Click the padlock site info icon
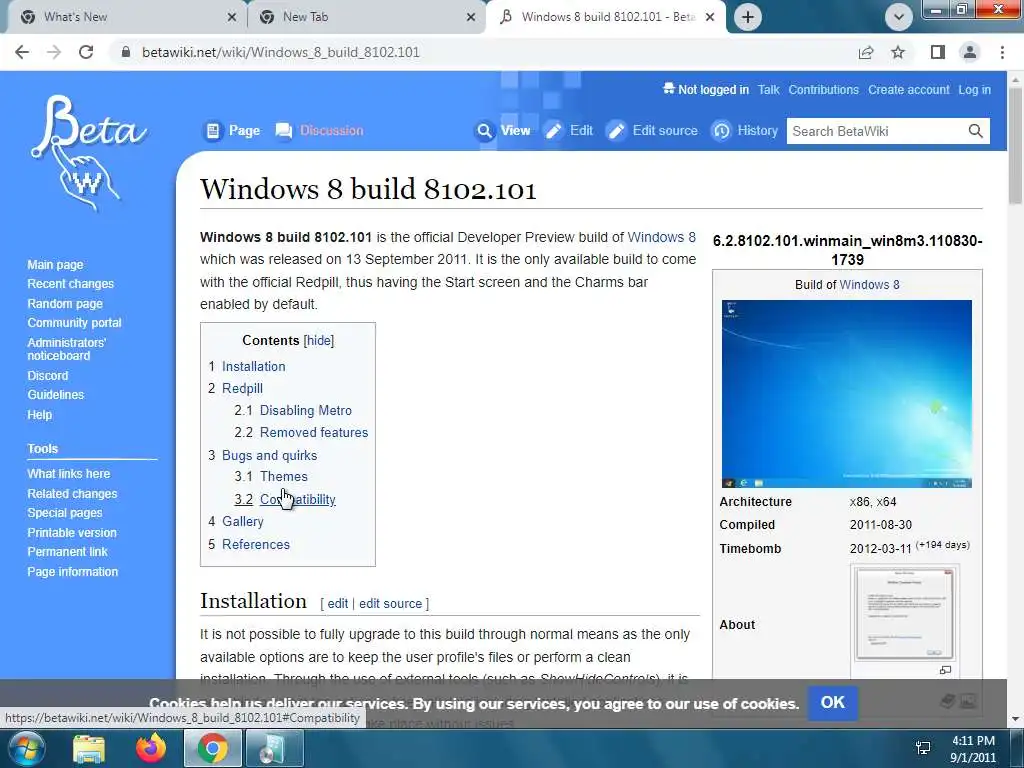 126,52
